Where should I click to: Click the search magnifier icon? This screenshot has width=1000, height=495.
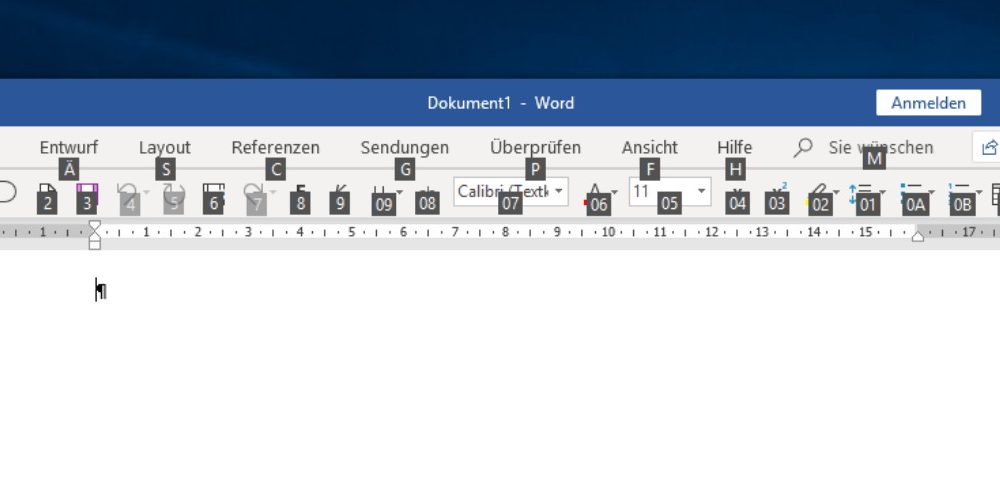click(x=803, y=147)
